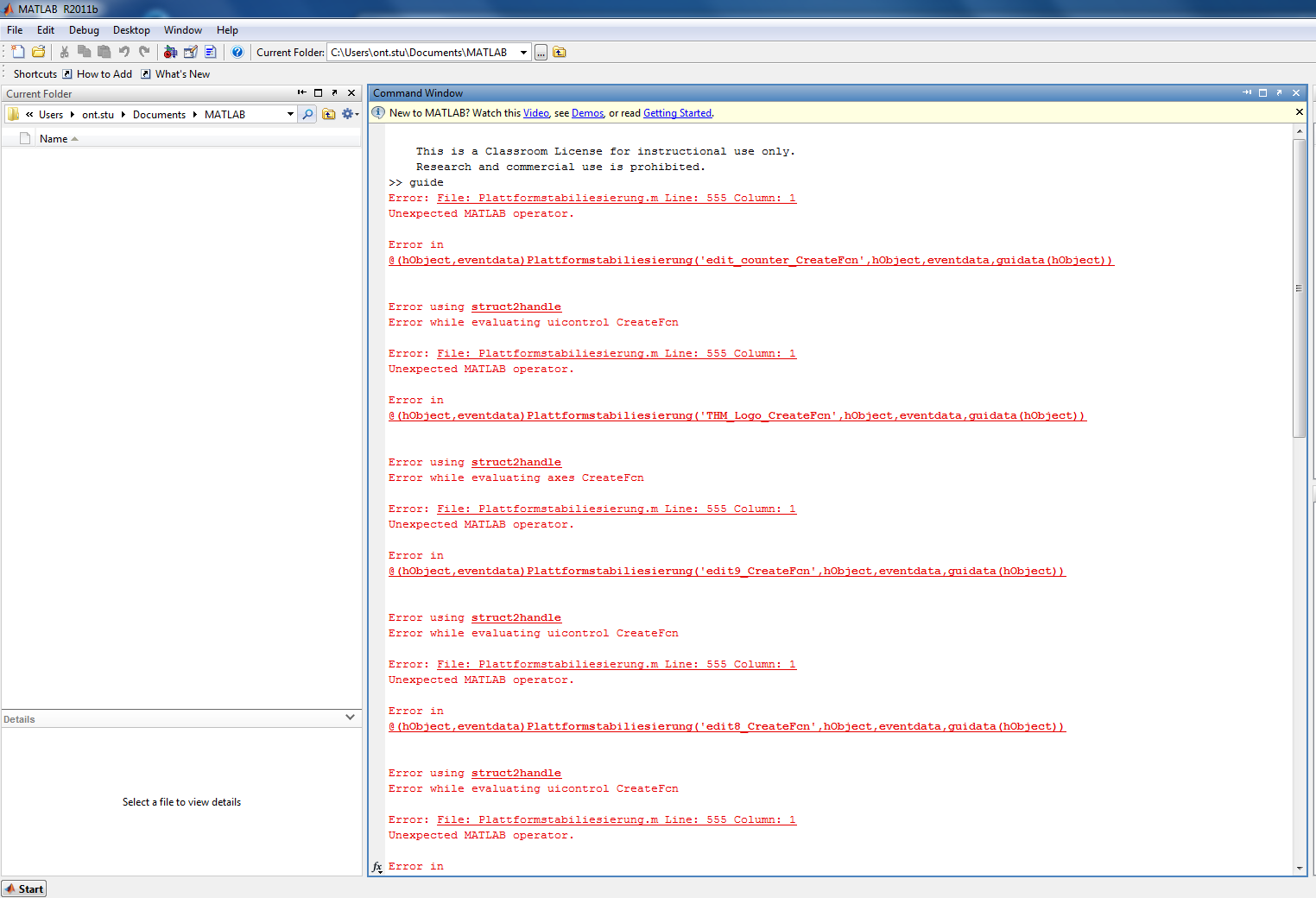Open the Debug menu
This screenshot has width=1316, height=898.
point(84,30)
